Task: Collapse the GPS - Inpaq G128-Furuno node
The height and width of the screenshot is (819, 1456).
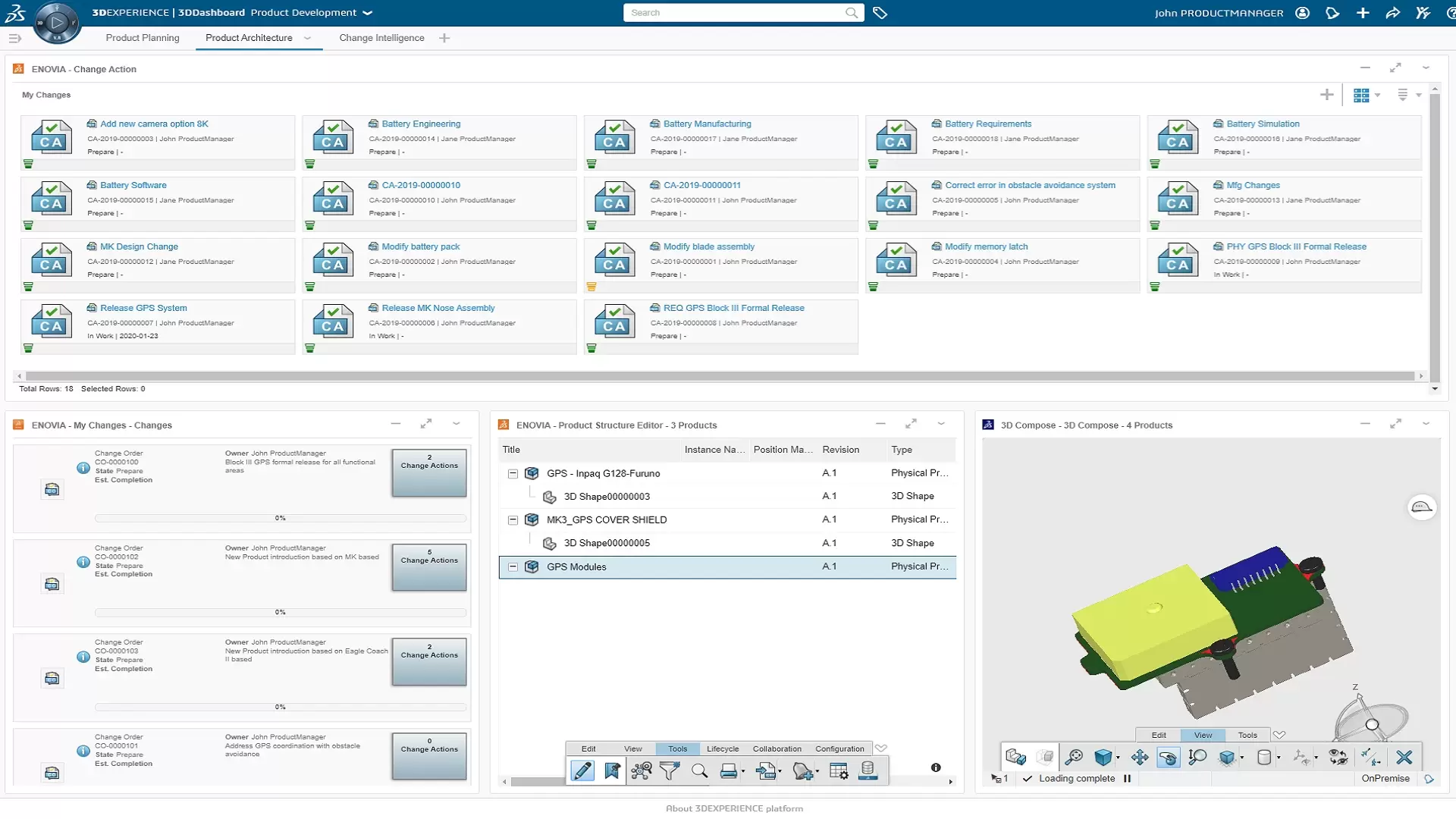Action: 513,473
